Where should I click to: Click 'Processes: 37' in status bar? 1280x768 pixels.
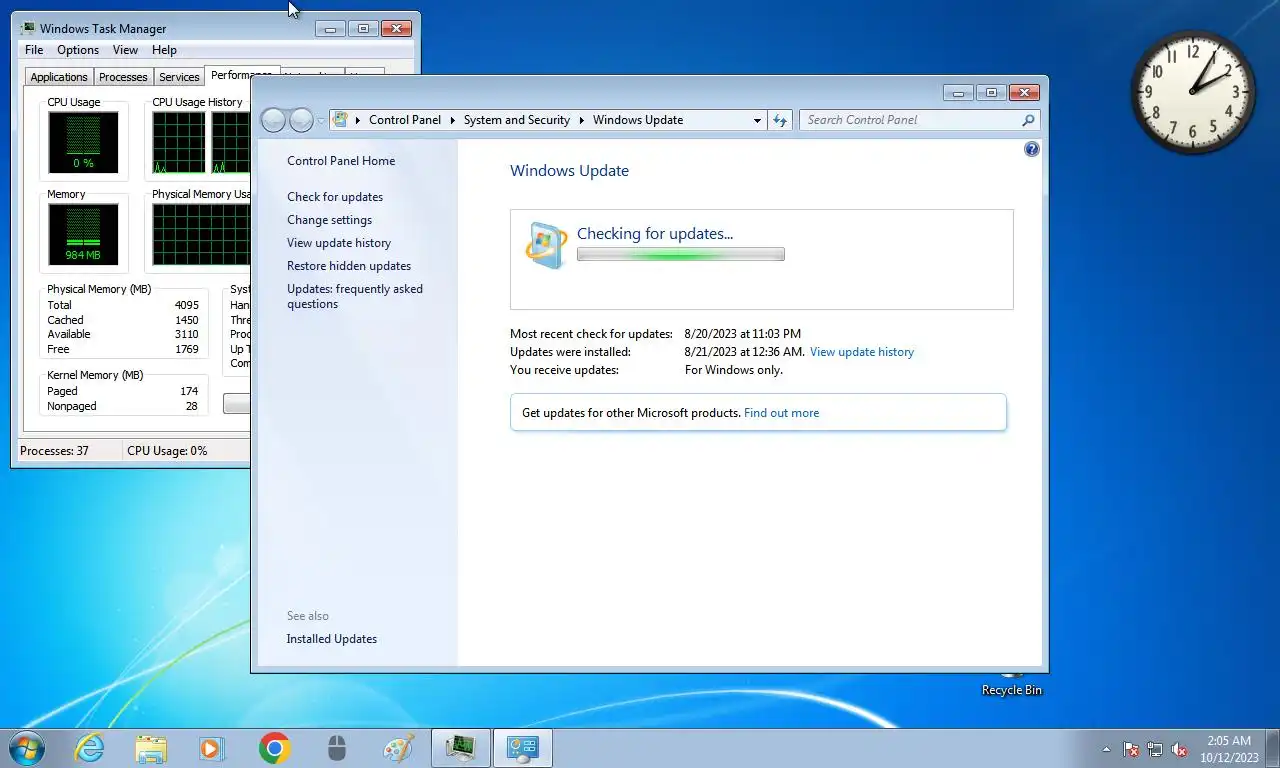(x=54, y=451)
